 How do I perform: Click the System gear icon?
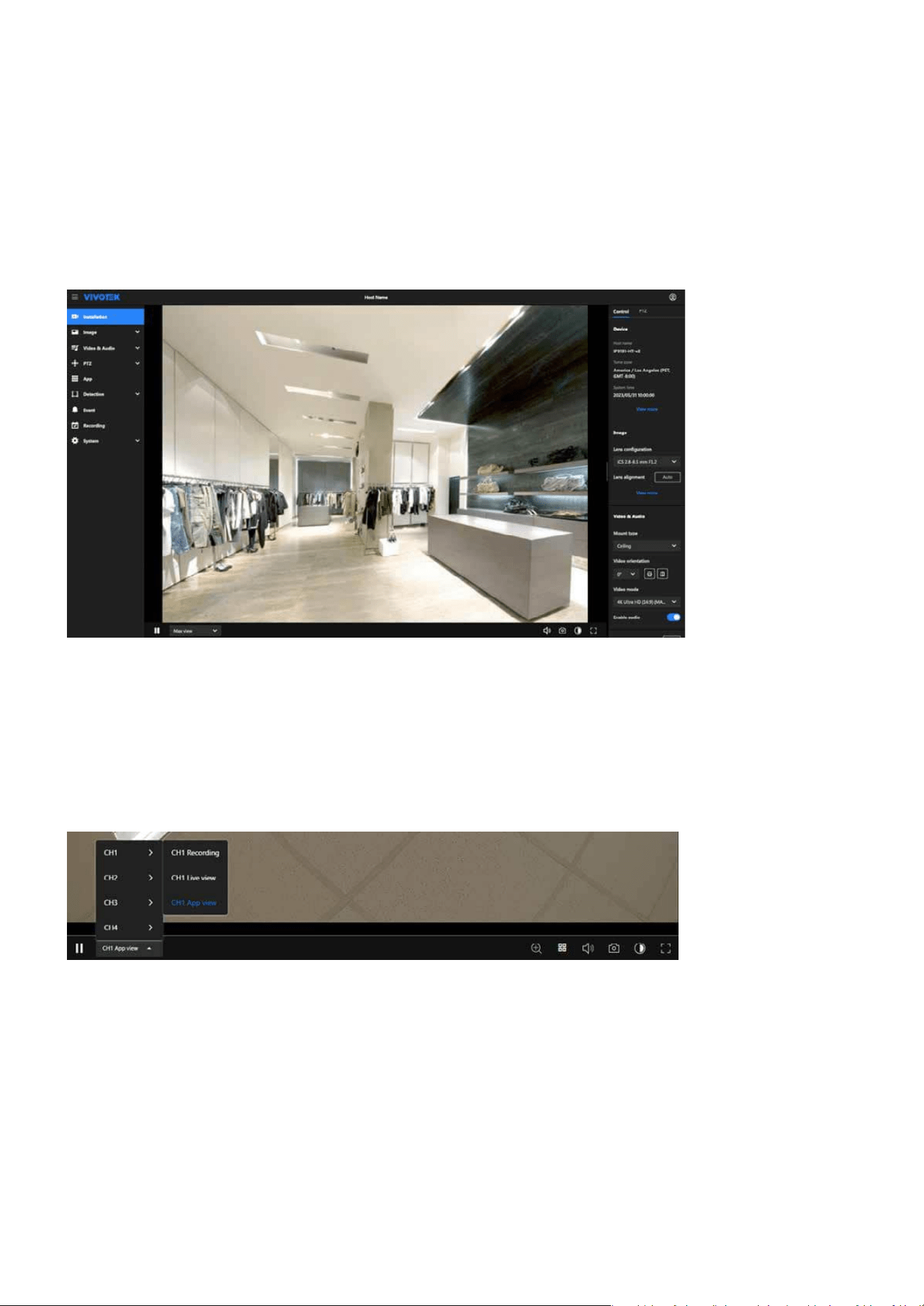75,441
